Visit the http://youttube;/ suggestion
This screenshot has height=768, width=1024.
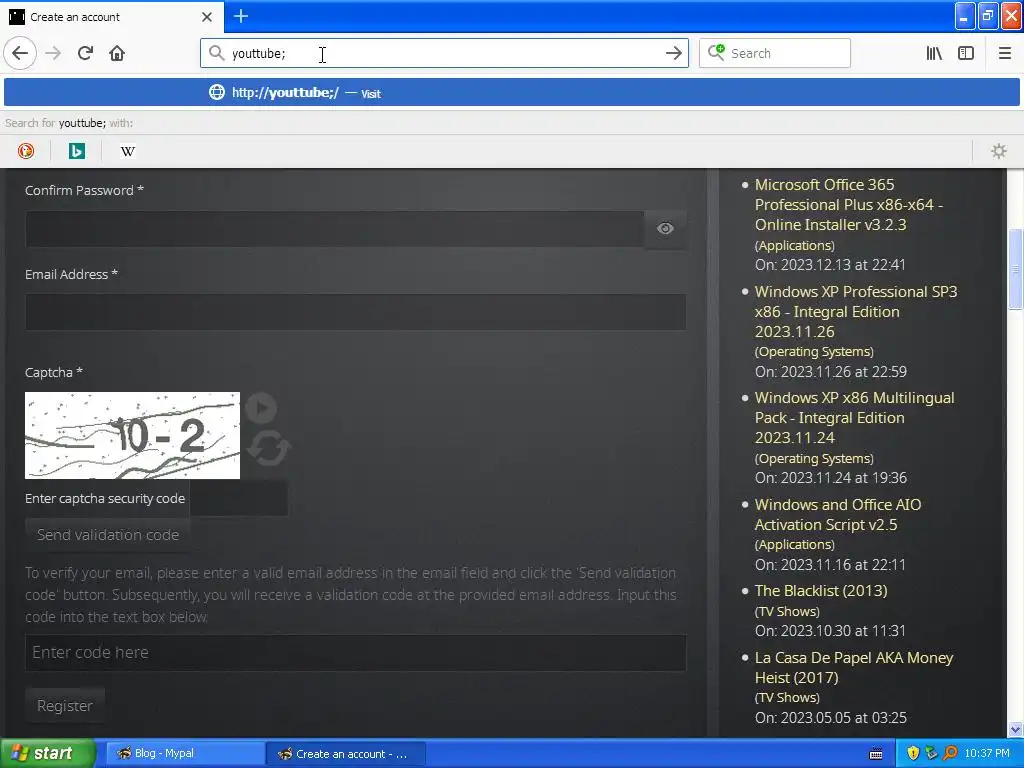coord(511,93)
